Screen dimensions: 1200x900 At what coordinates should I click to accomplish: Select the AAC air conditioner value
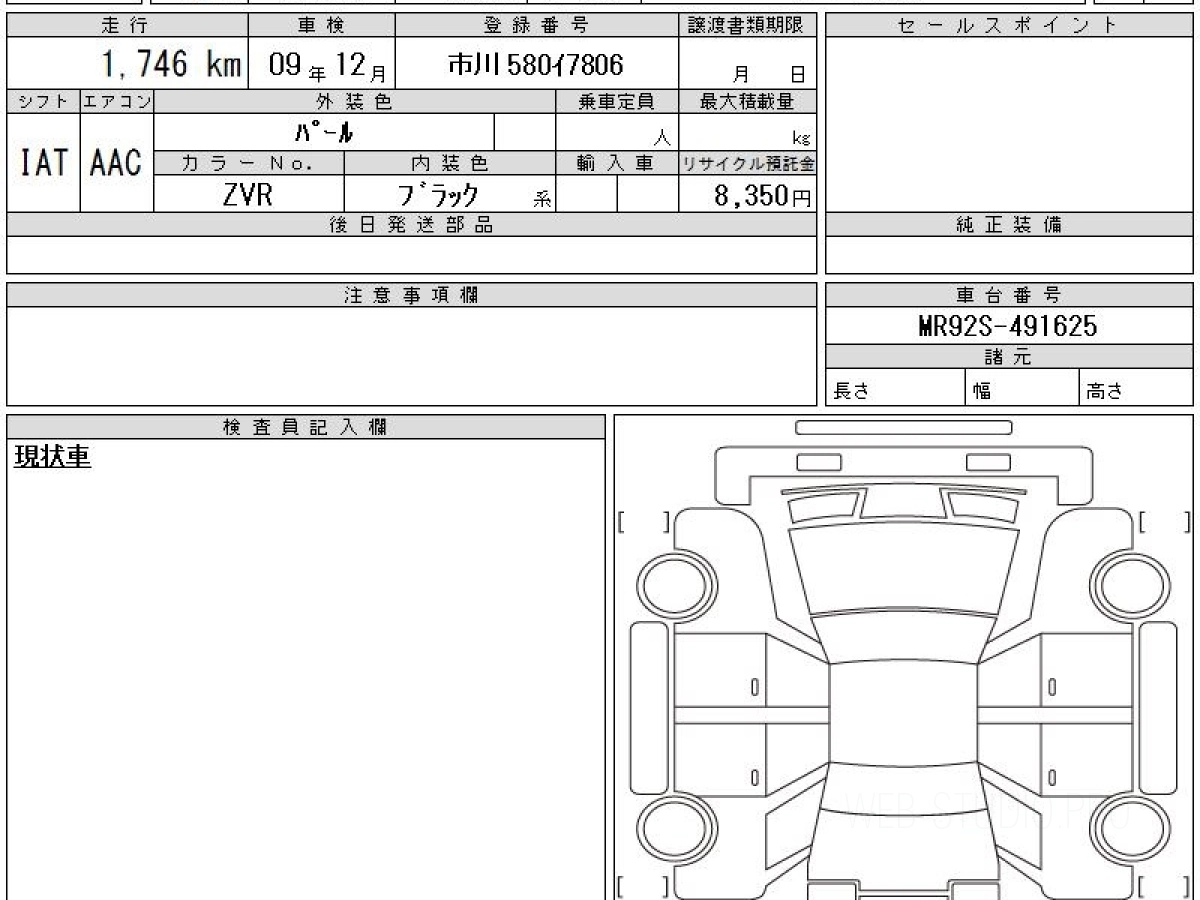[117, 162]
